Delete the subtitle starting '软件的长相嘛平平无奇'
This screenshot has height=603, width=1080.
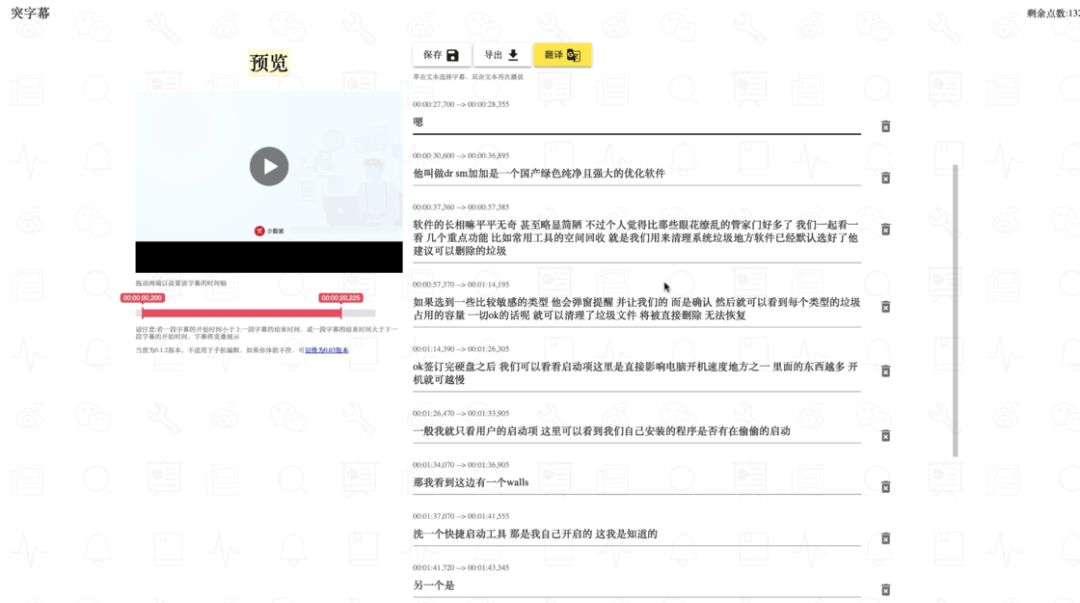885,229
